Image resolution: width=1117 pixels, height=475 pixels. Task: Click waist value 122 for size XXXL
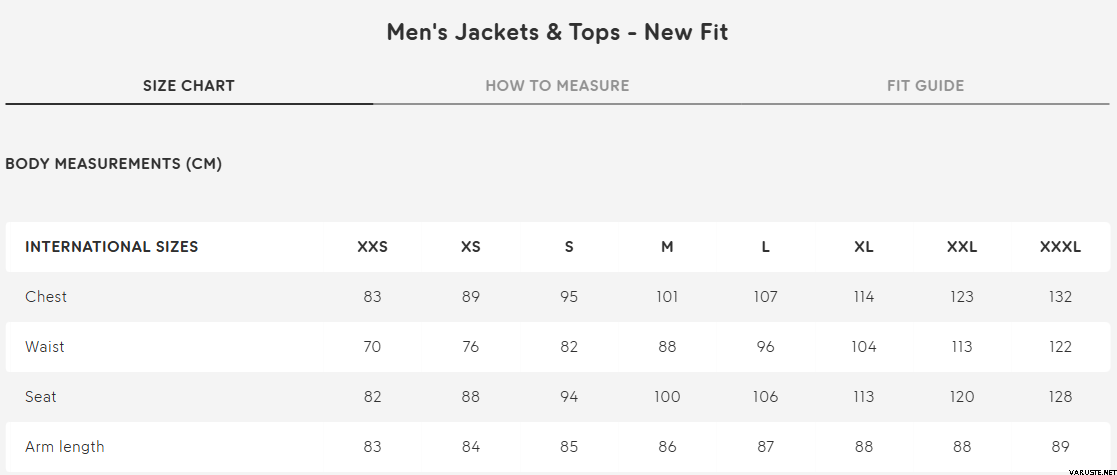pos(1060,347)
